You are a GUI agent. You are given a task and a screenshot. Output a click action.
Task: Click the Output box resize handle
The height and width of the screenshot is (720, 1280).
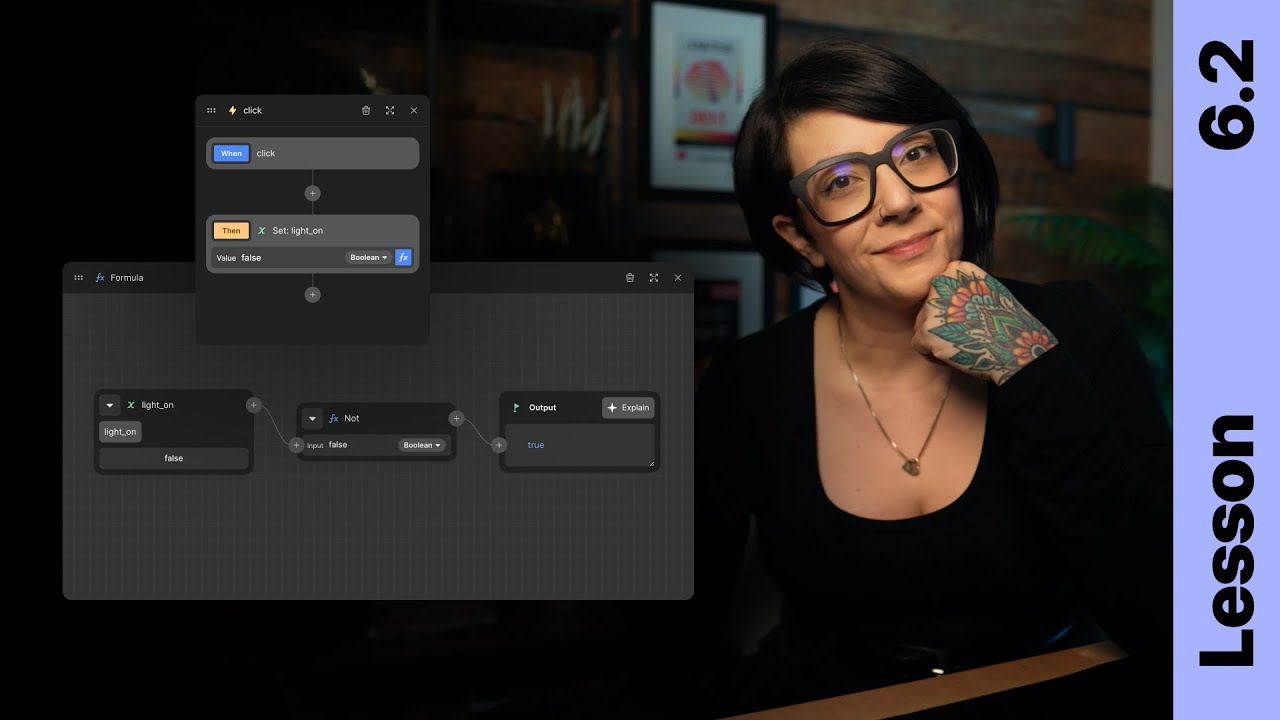651,463
